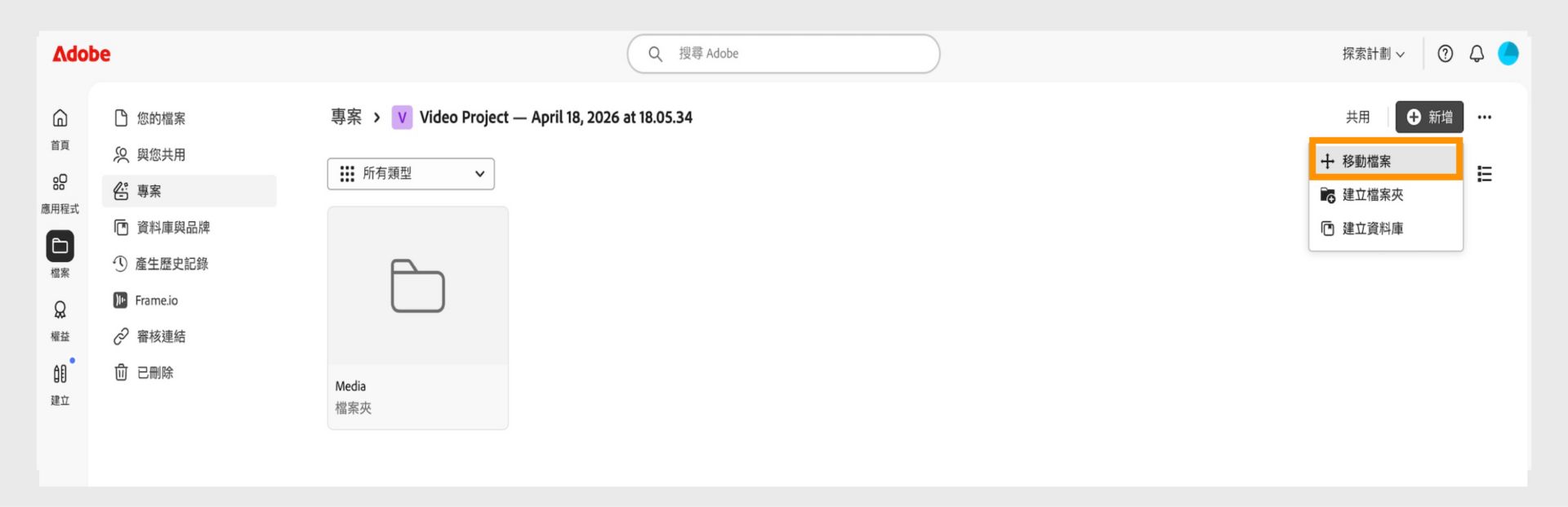Open the 建立 create icon
The image size is (1568, 507).
pyautogui.click(x=60, y=374)
